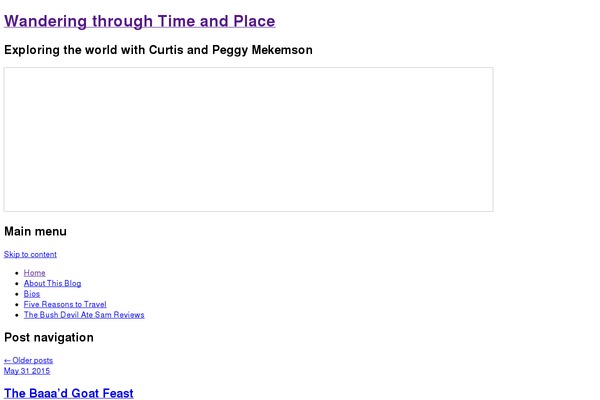Go to the Home menu item
This screenshot has height=400, width=600.
(34, 273)
